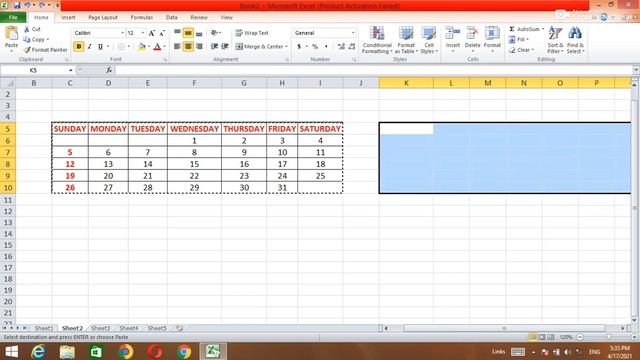This screenshot has width=640, height=360.
Task: Click the Insert cells icon
Action: (453, 33)
